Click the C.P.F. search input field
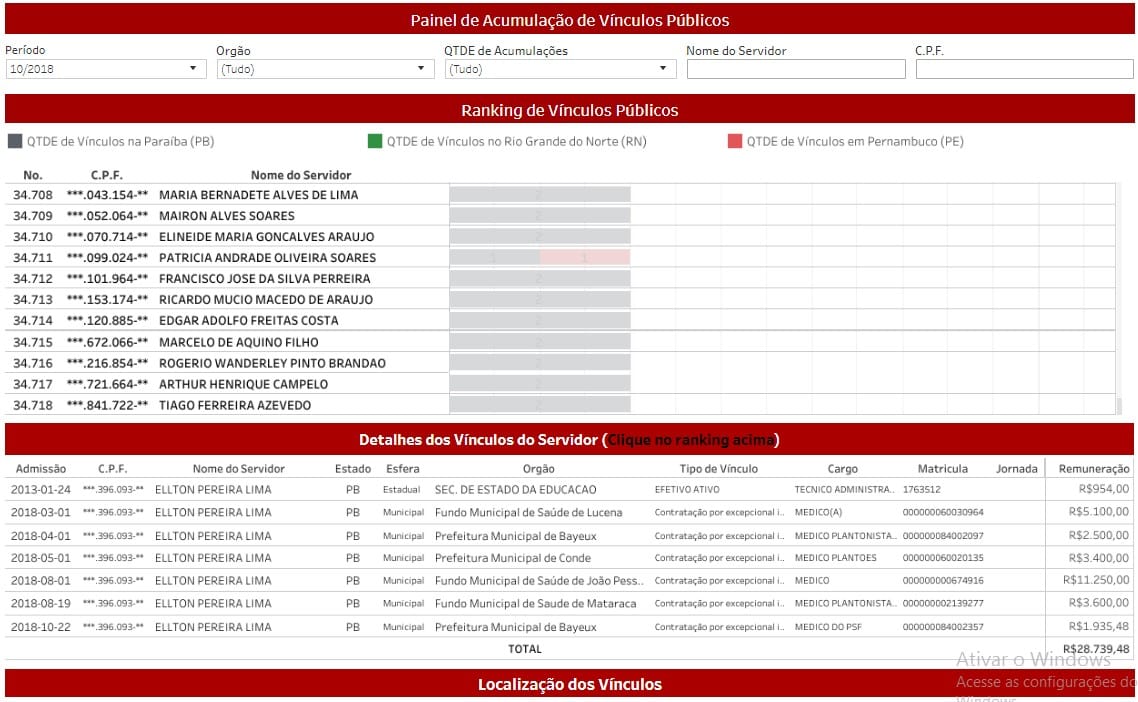This screenshot has width=1138, height=702. pyautogui.click(x=1024, y=69)
